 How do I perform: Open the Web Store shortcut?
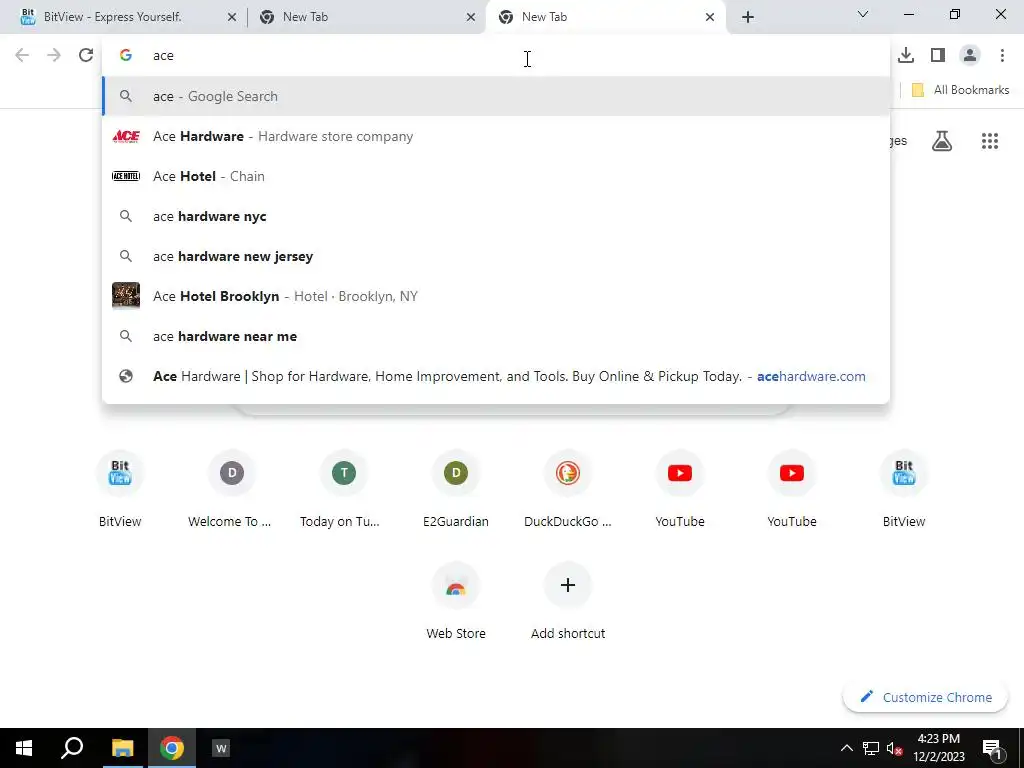click(x=456, y=601)
